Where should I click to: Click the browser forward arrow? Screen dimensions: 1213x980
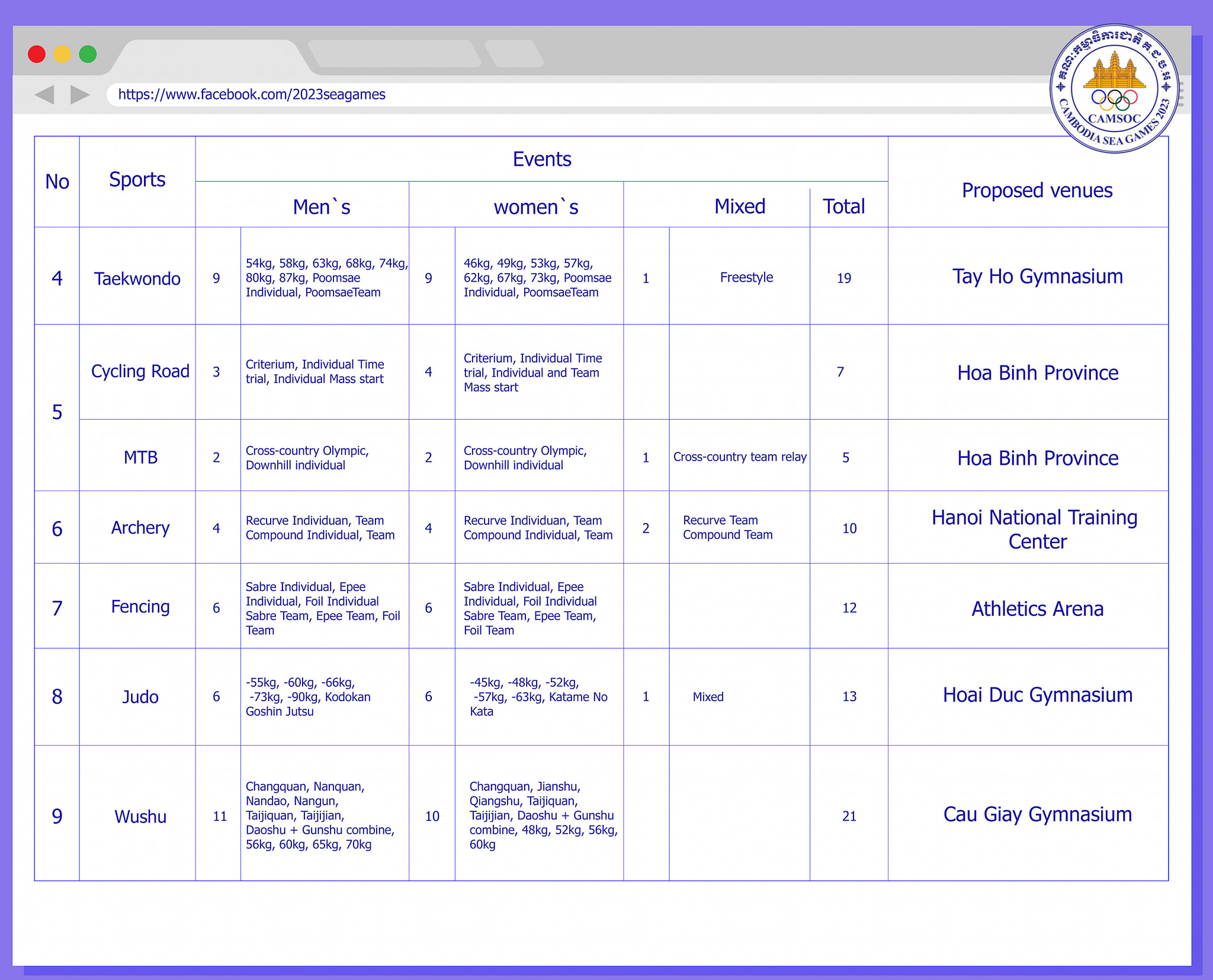80,95
